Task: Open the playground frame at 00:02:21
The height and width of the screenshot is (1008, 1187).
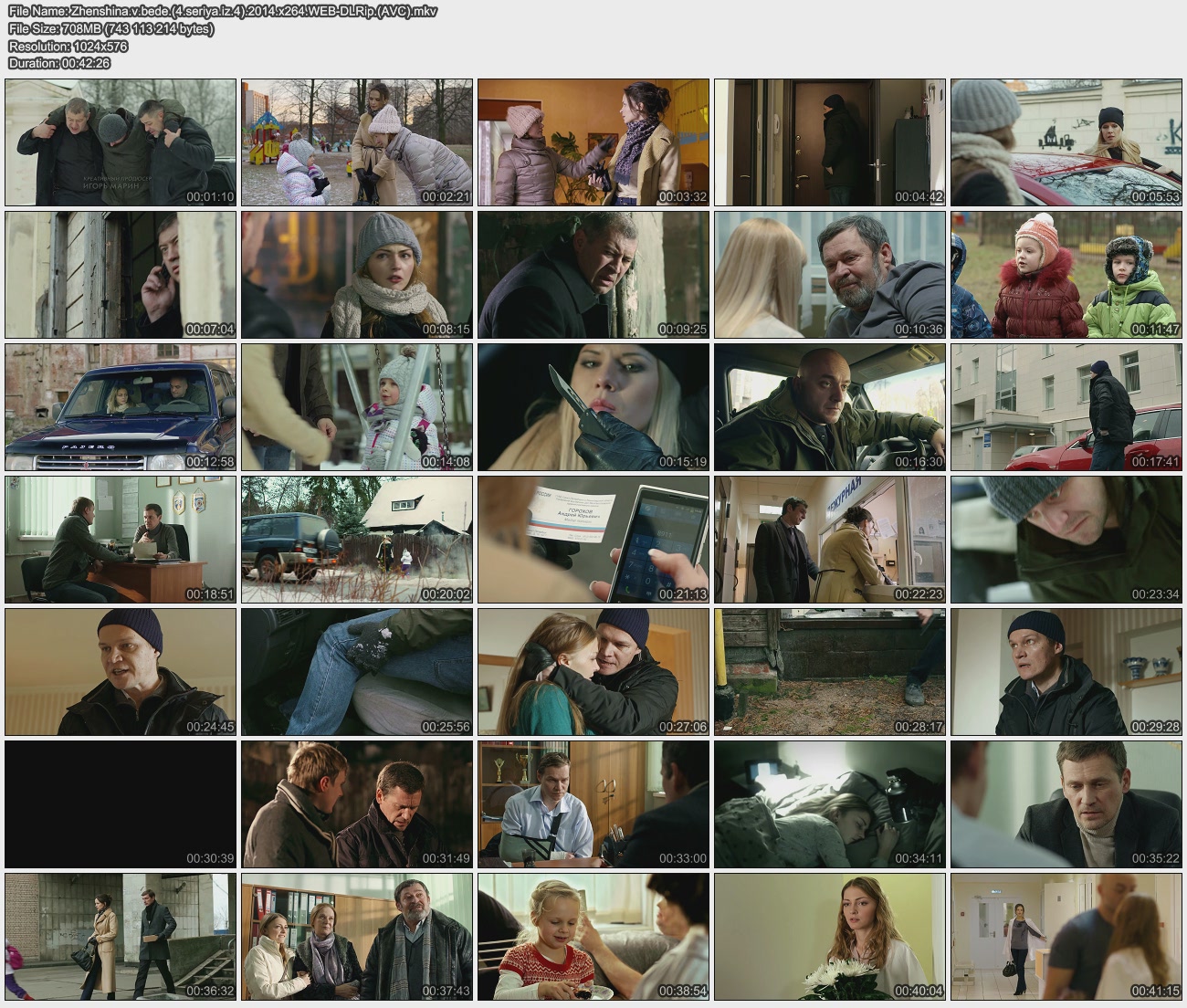Action: coord(357,142)
